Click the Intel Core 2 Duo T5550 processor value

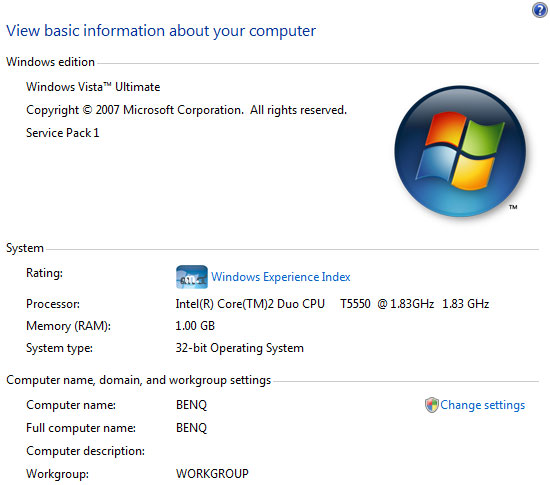coord(332,304)
